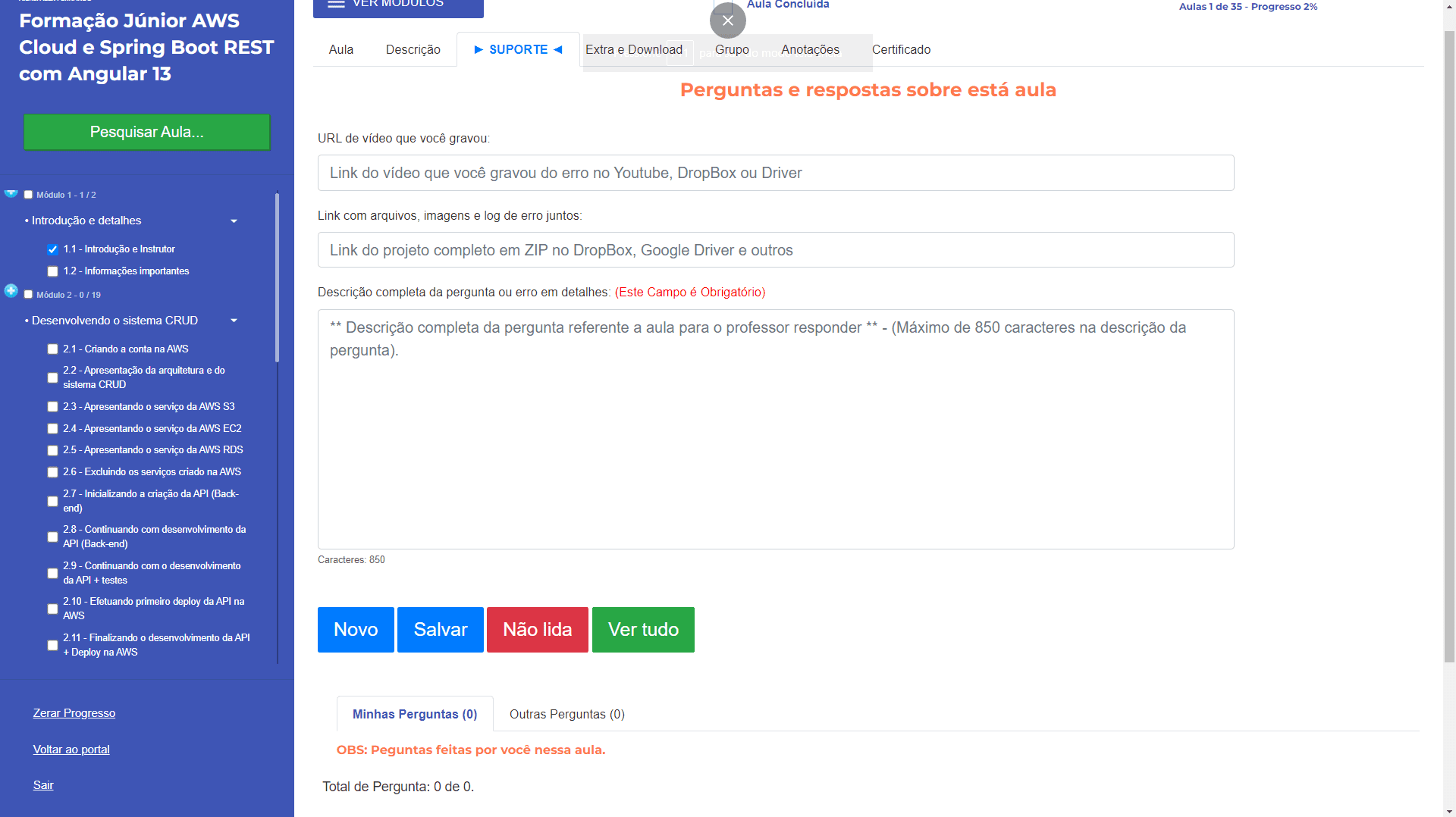Viewport: 1456px width, 817px height.
Task: Click the icon beside Módulo 1
Action: pyautogui.click(x=11, y=193)
